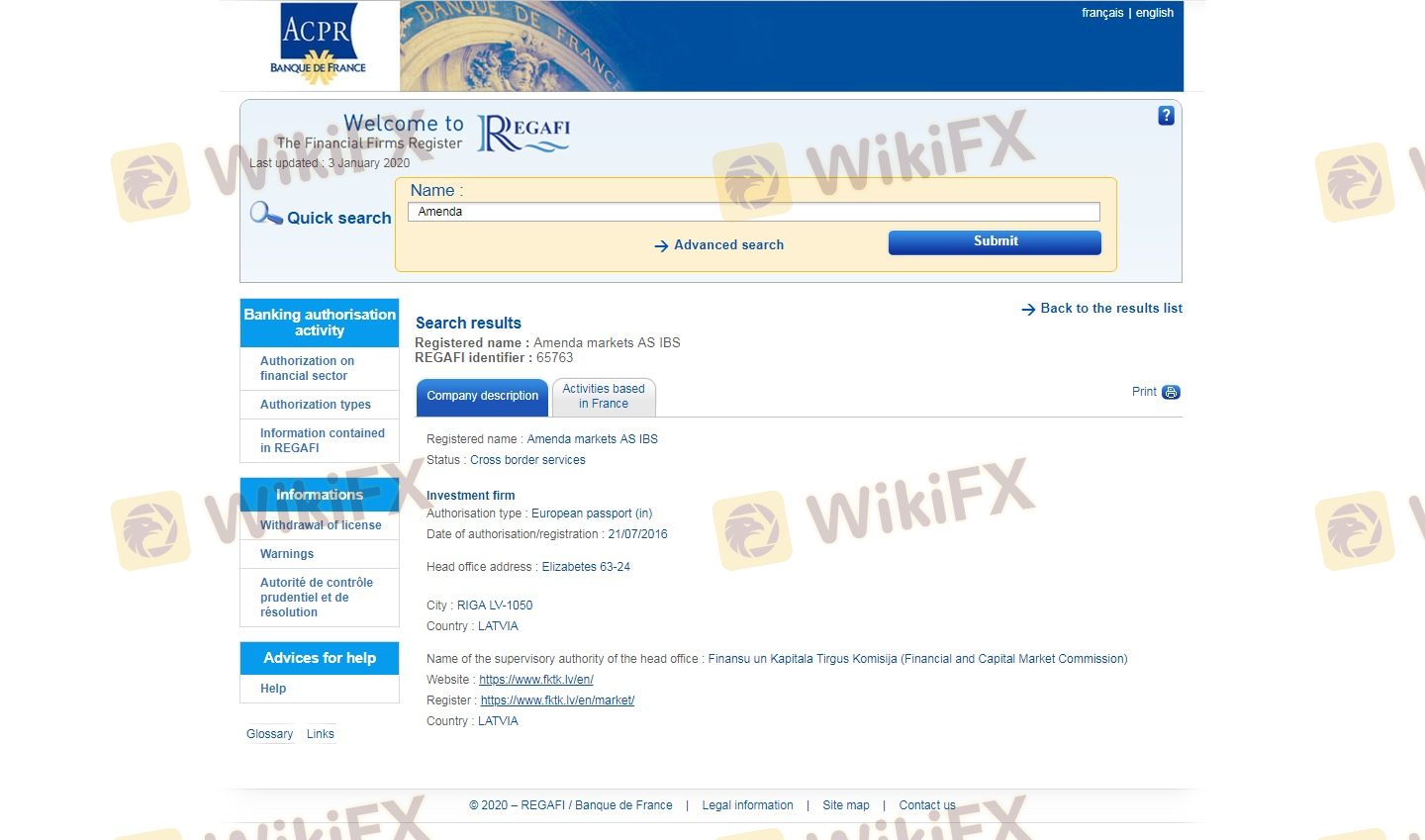
Task: Open Authorization on financial sector
Action: [307, 368]
